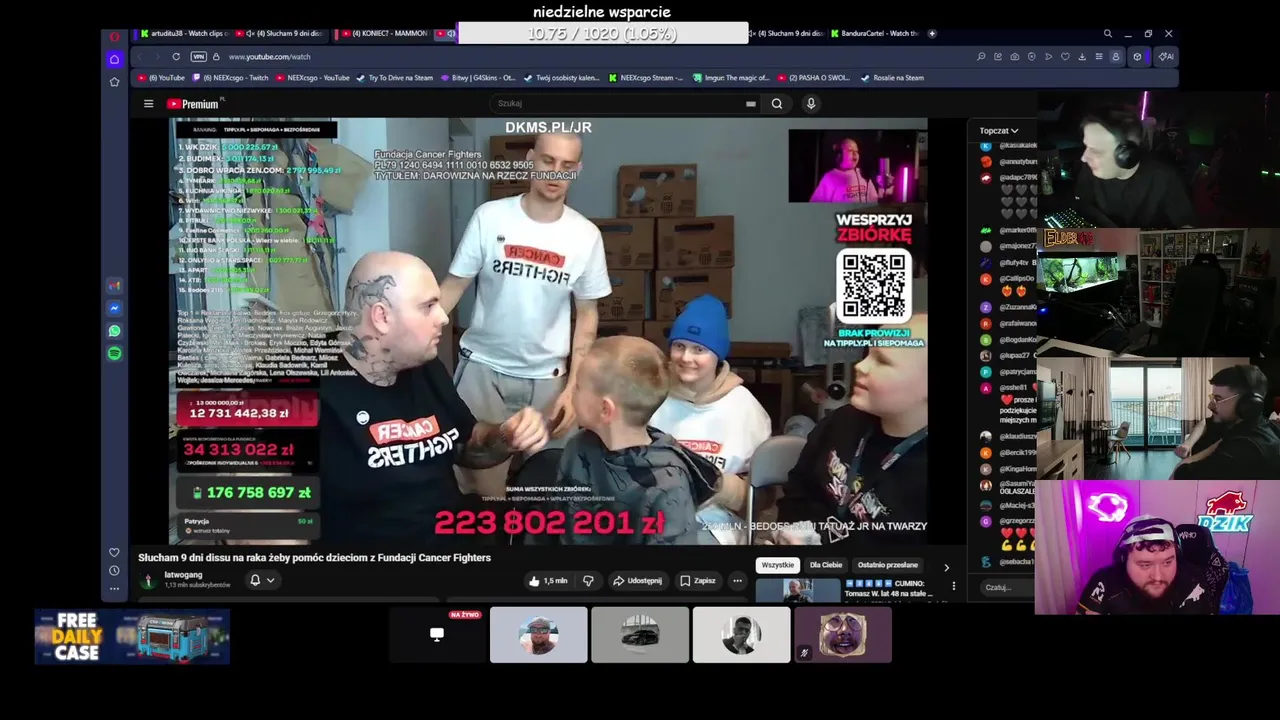Open video more actions three-dots button
1280x720 pixels.
[737, 580]
